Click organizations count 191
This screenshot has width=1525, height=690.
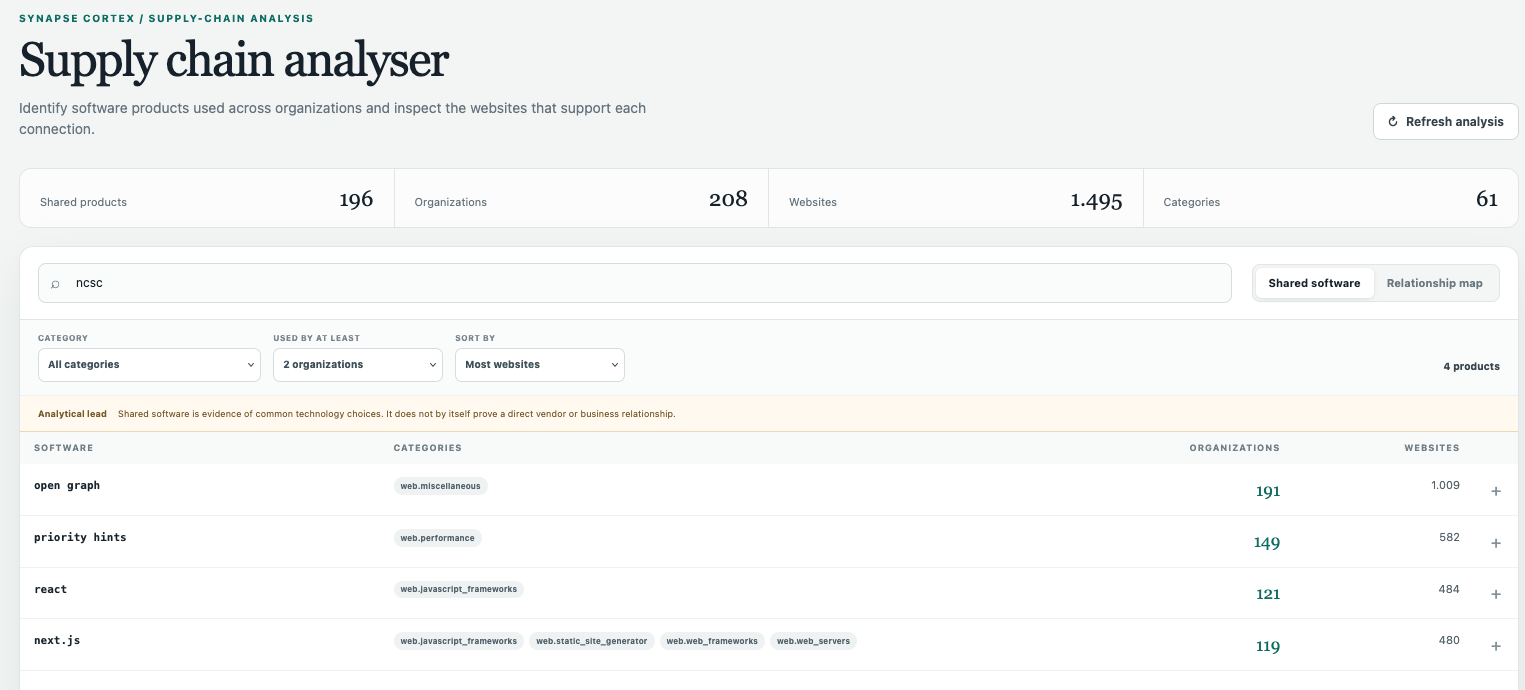pos(1268,491)
